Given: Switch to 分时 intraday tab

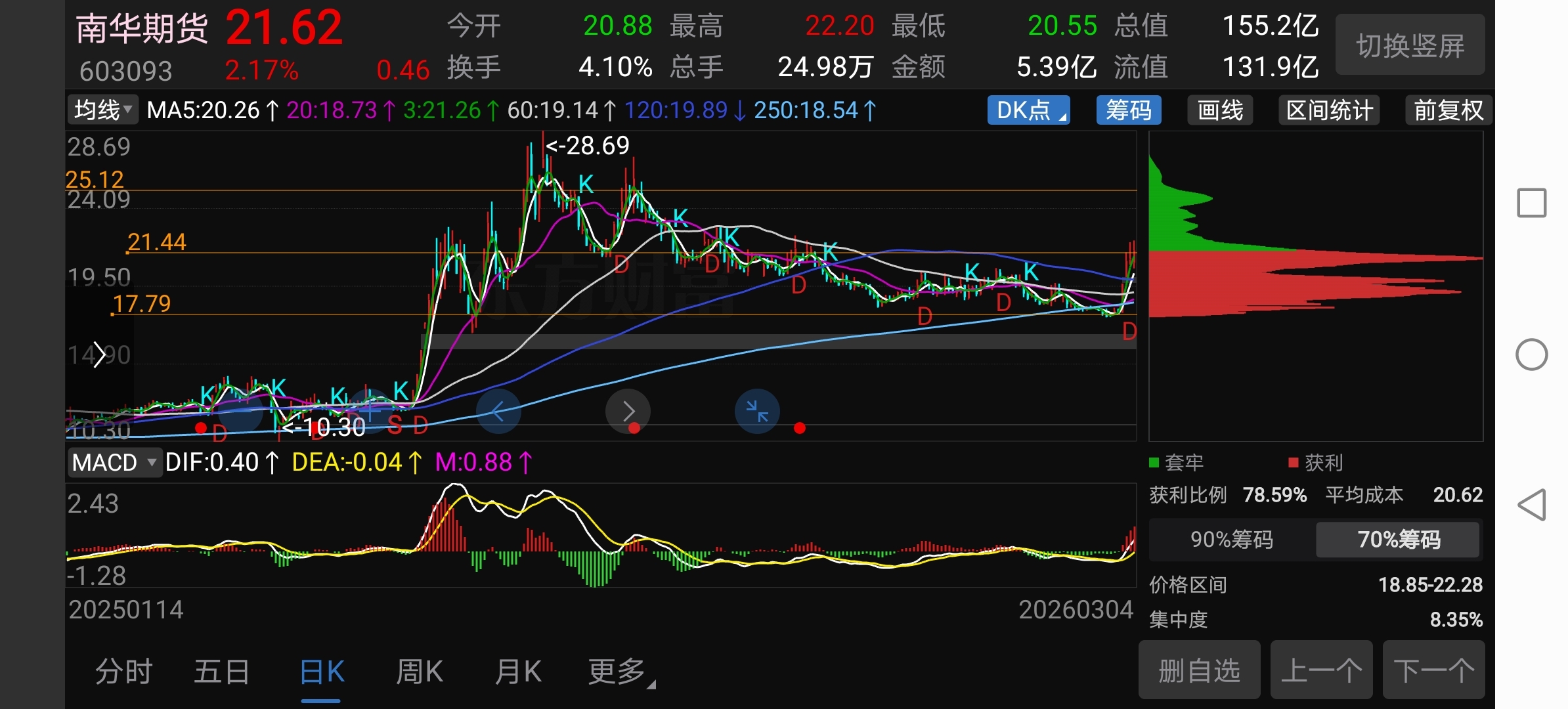Looking at the screenshot, I should [123, 672].
